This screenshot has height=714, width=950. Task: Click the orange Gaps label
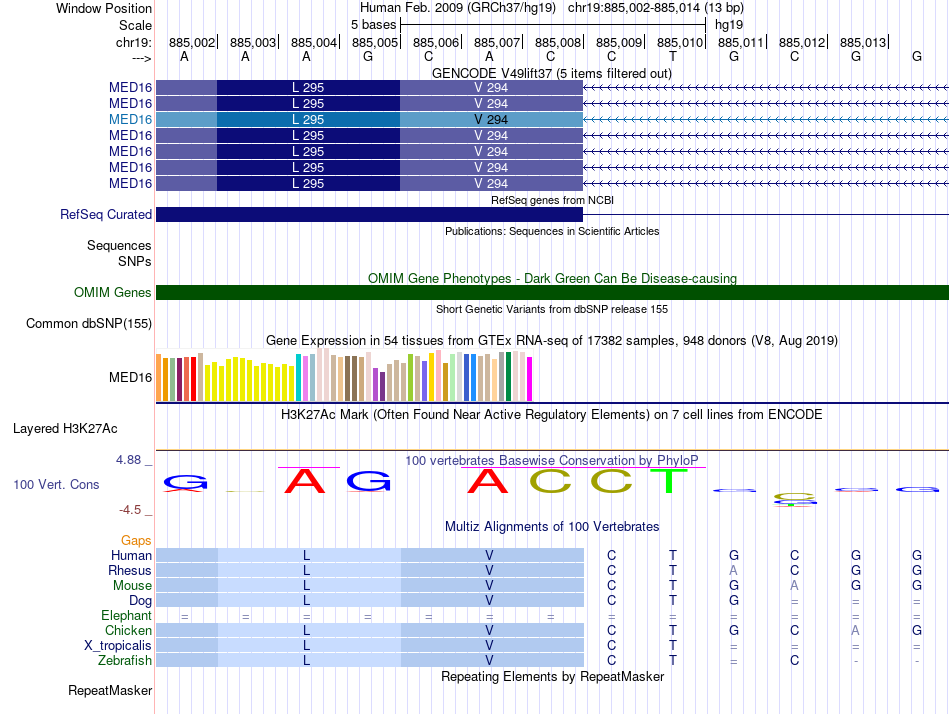[x=136, y=540]
